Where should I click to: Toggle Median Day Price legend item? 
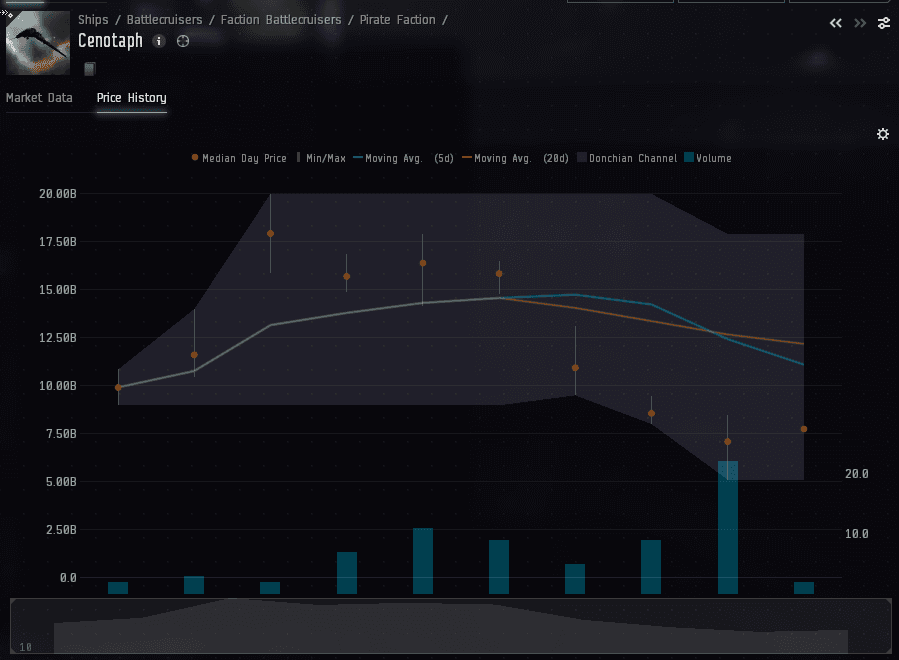(239, 158)
